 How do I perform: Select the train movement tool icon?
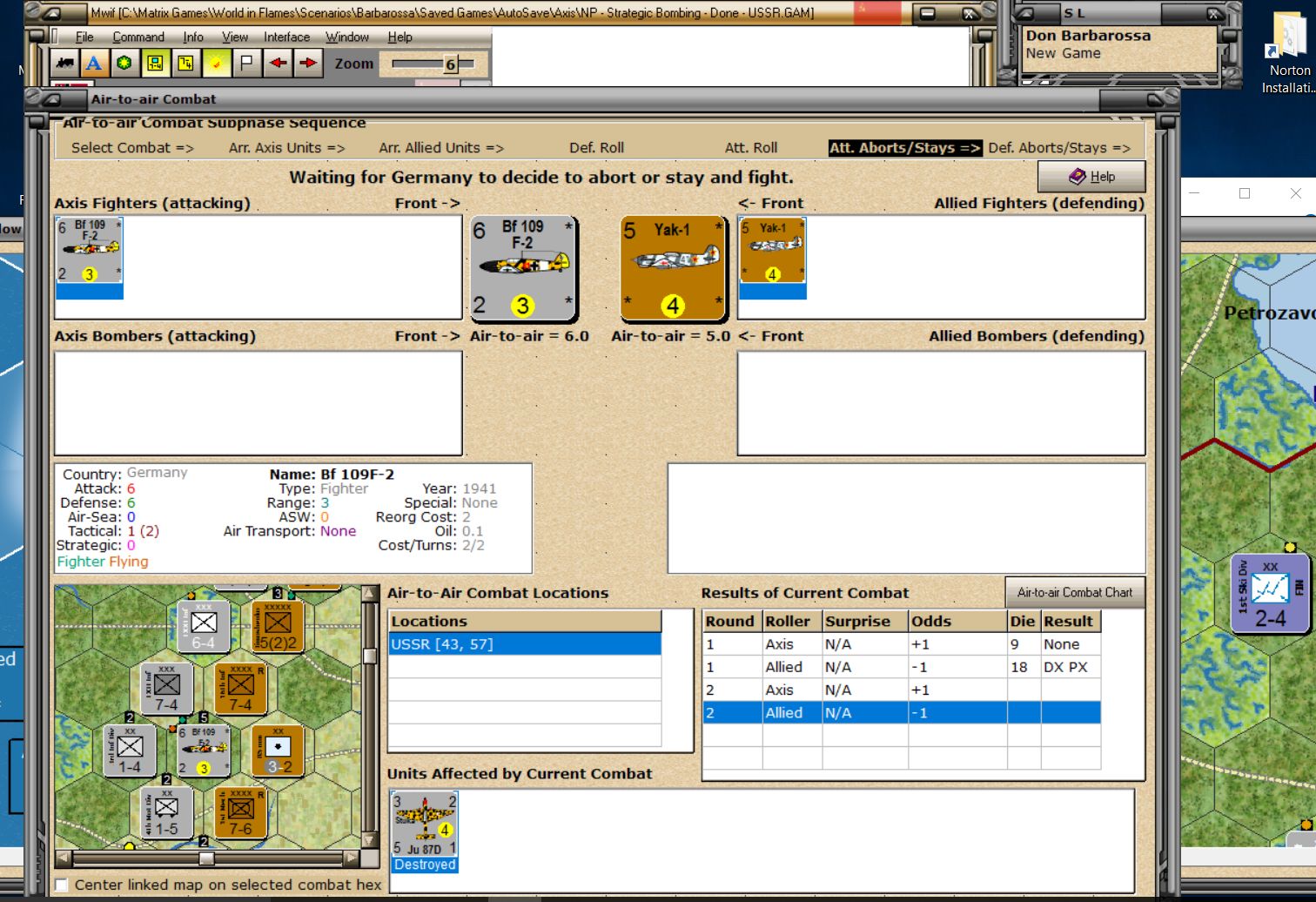point(65,63)
